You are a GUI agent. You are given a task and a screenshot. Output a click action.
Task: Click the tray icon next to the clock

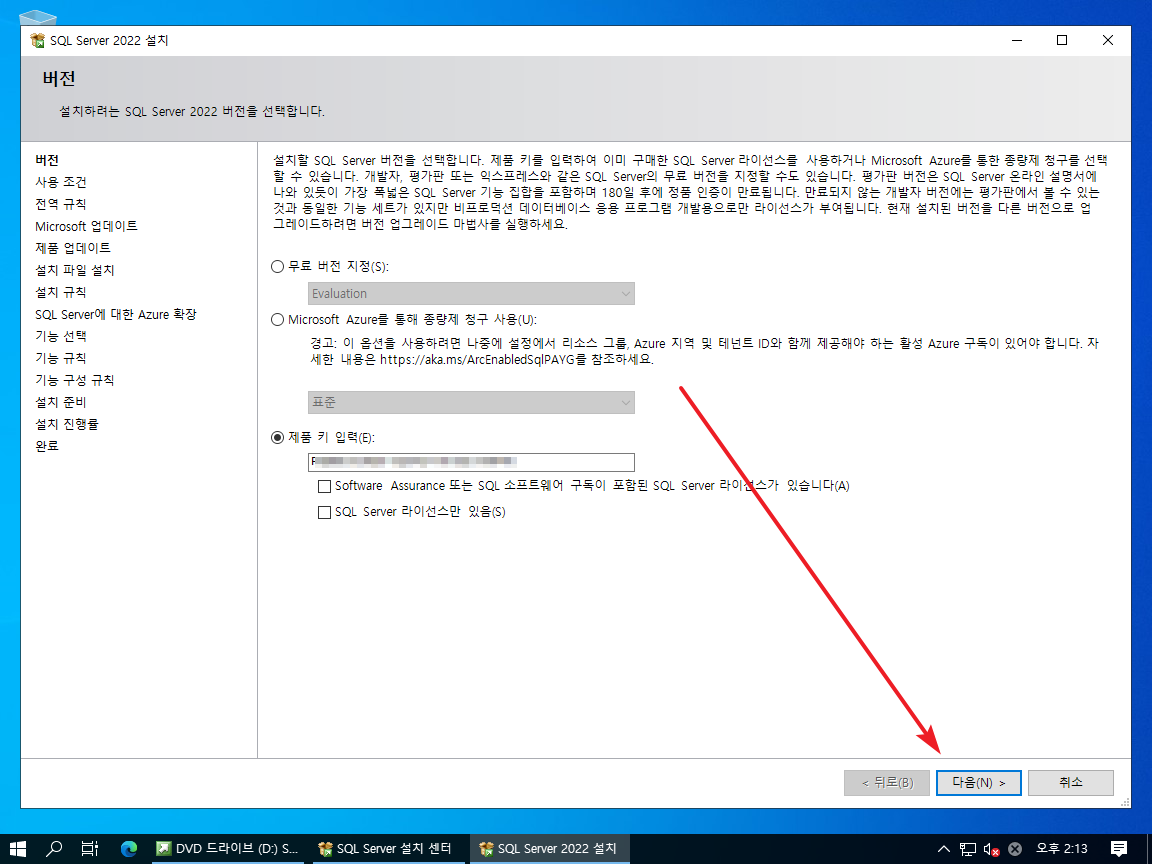1015,849
